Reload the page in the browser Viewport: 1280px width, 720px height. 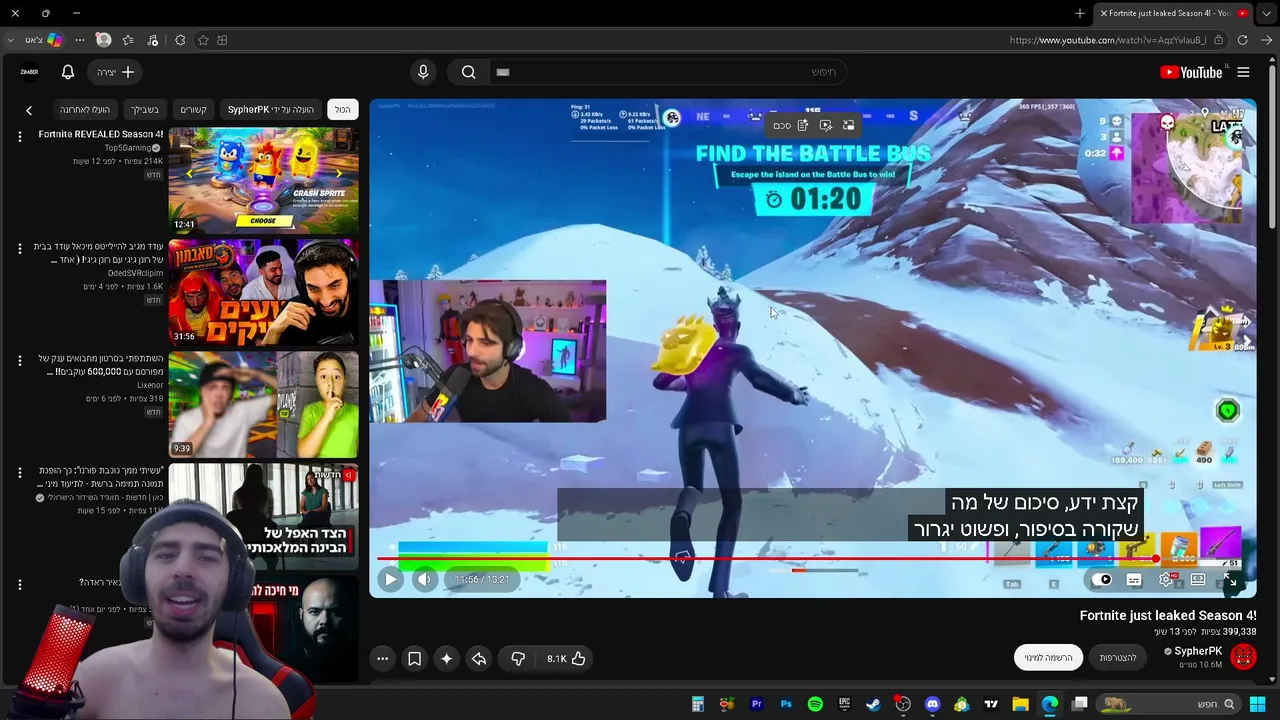tap(1242, 40)
